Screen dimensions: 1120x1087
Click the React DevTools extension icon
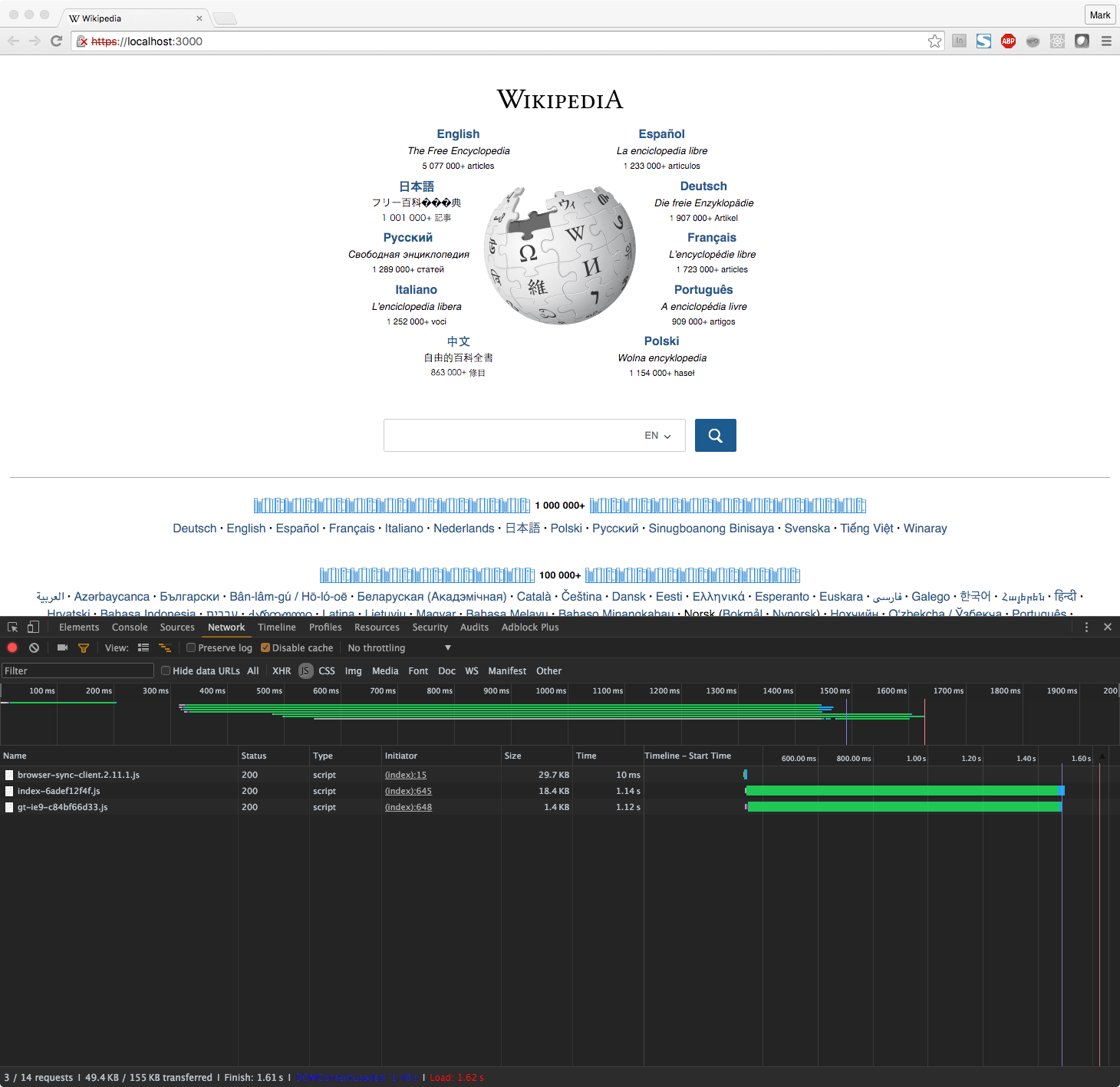(x=1057, y=41)
